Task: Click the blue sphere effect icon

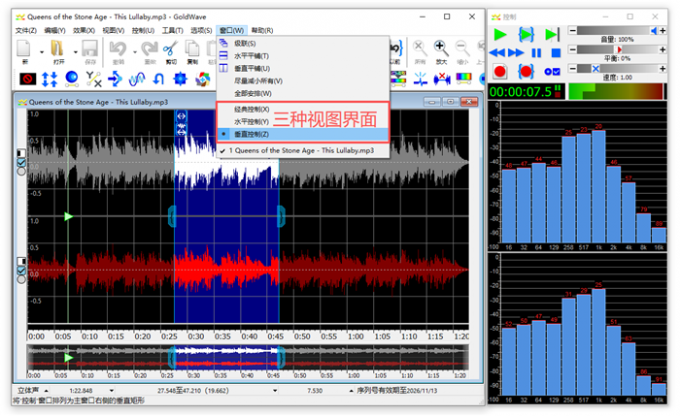Action: tap(72, 79)
